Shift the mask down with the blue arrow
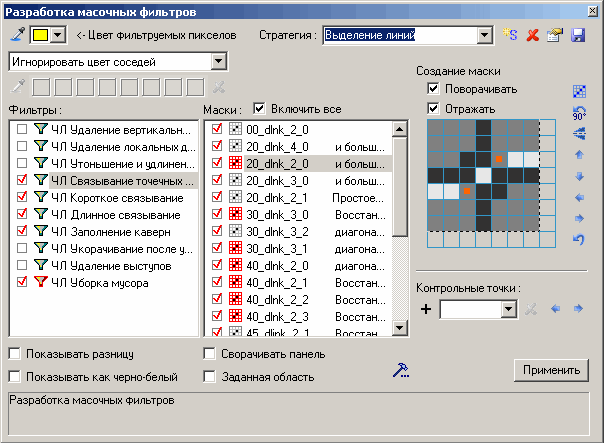Image resolution: width=604 pixels, height=443 pixels. pos(579,176)
